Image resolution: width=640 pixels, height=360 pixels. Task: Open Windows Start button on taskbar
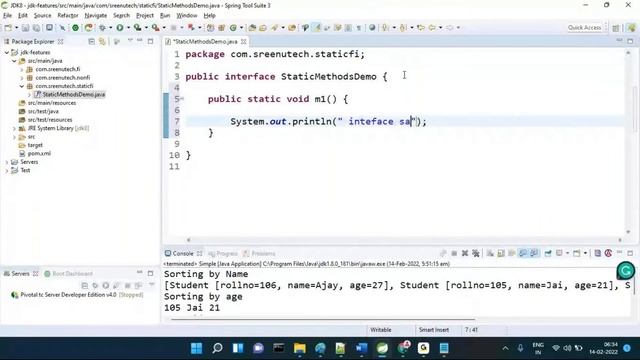point(196,348)
